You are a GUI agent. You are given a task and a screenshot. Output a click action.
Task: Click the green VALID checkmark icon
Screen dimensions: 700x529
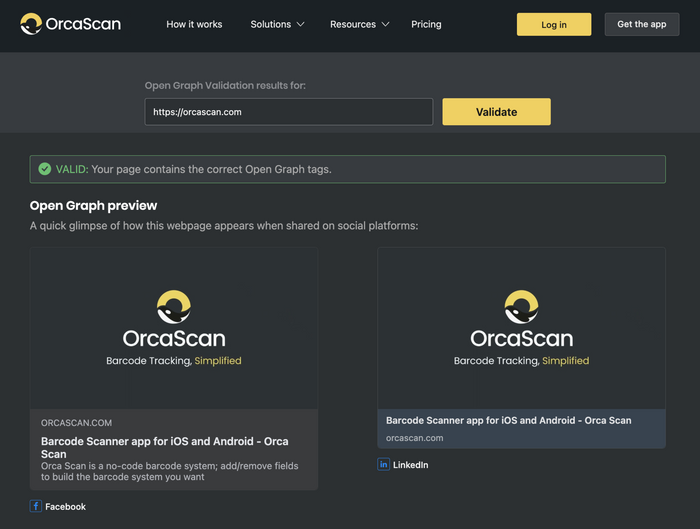tap(45, 169)
